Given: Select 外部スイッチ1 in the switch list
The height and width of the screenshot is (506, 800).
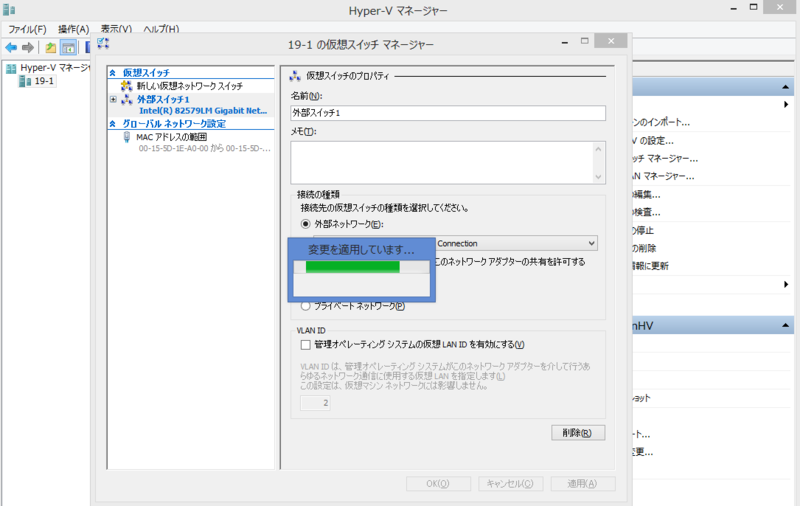Looking at the screenshot, I should [x=163, y=99].
